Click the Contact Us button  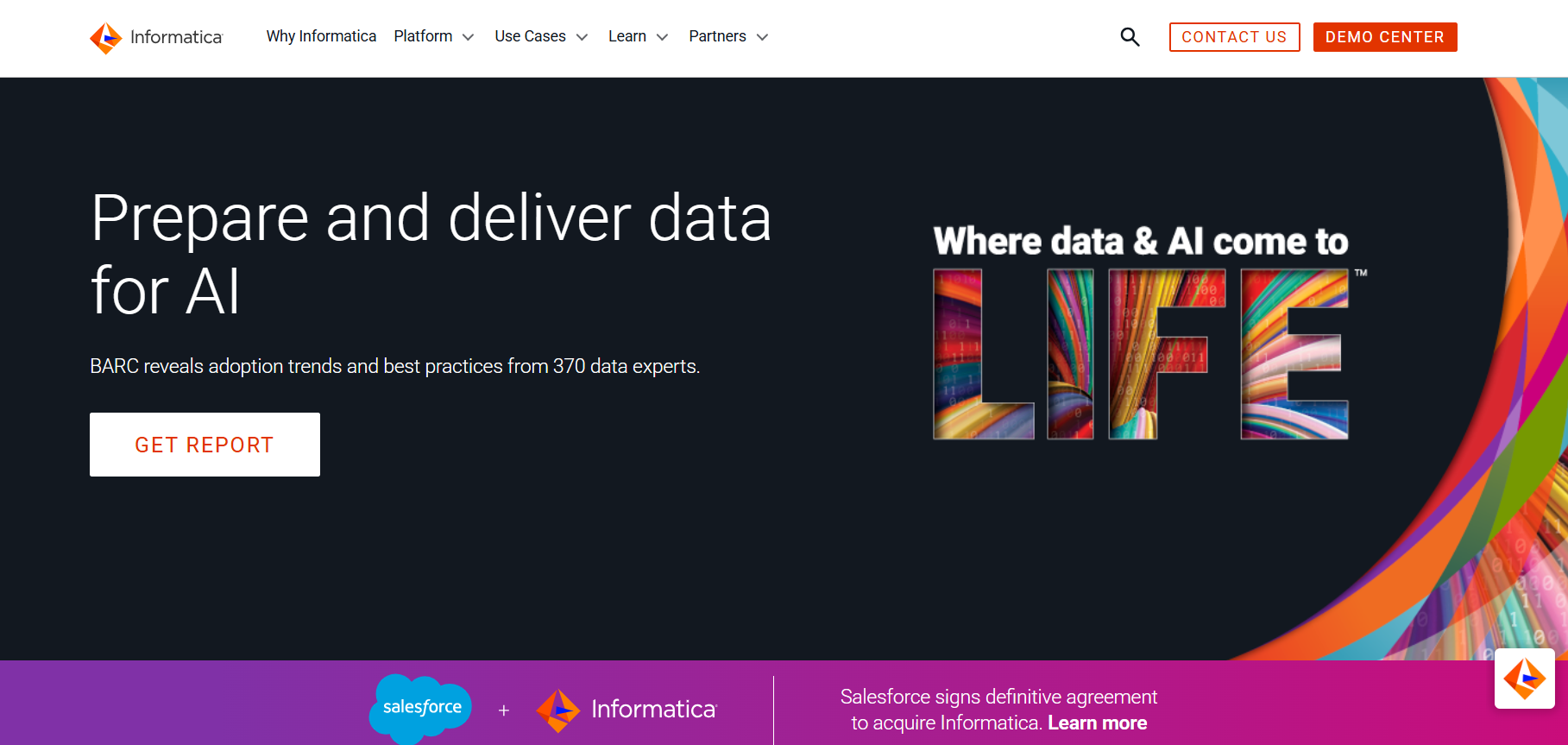click(x=1234, y=37)
